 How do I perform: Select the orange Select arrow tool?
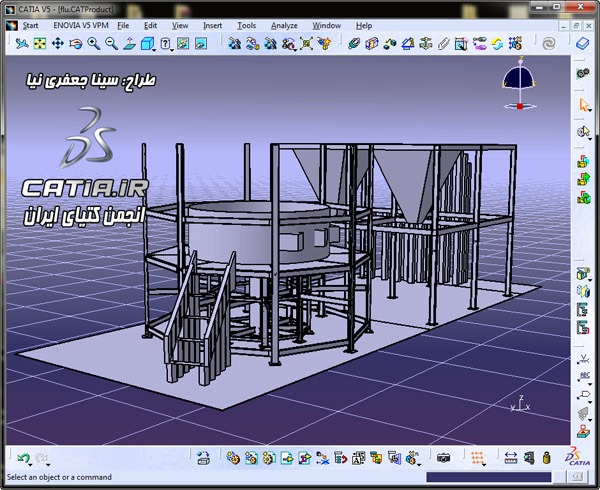[583, 104]
